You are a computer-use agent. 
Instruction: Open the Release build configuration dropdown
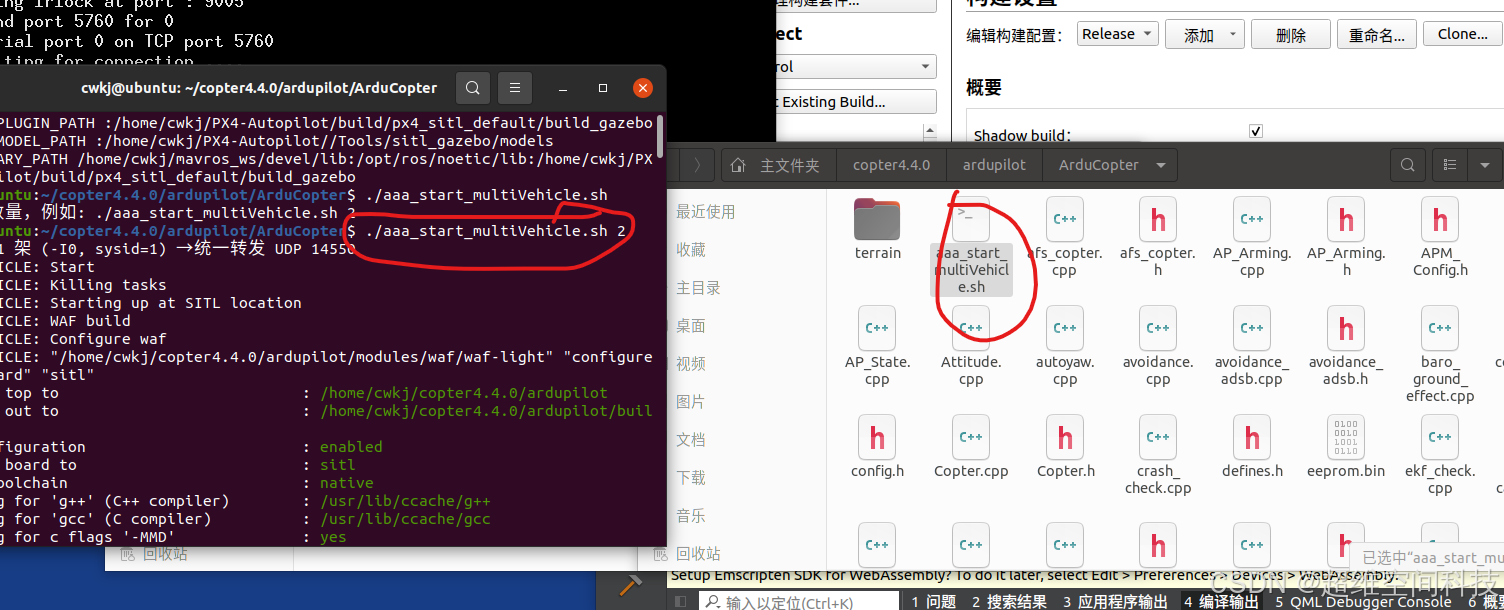1117,33
